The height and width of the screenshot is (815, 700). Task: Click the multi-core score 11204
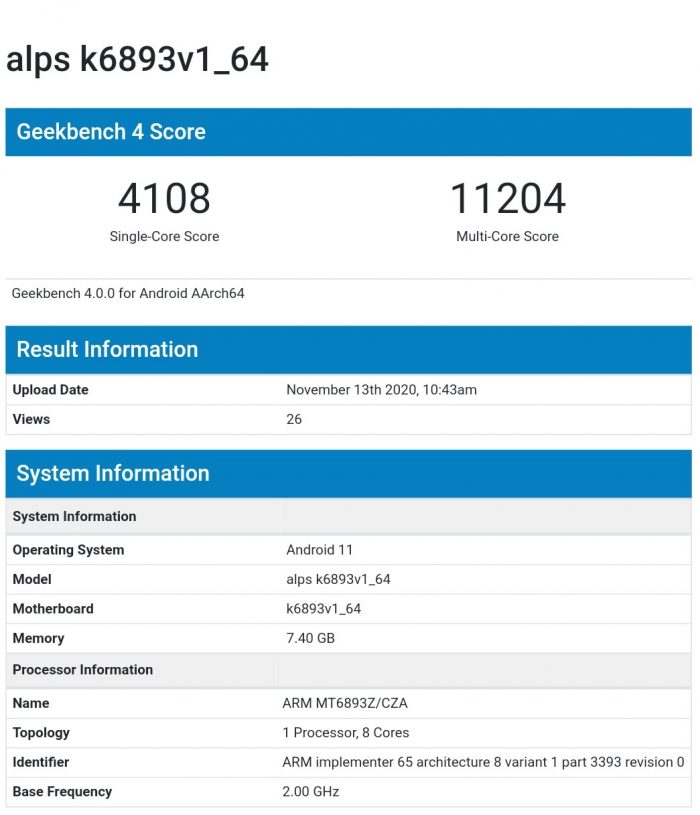click(x=508, y=198)
